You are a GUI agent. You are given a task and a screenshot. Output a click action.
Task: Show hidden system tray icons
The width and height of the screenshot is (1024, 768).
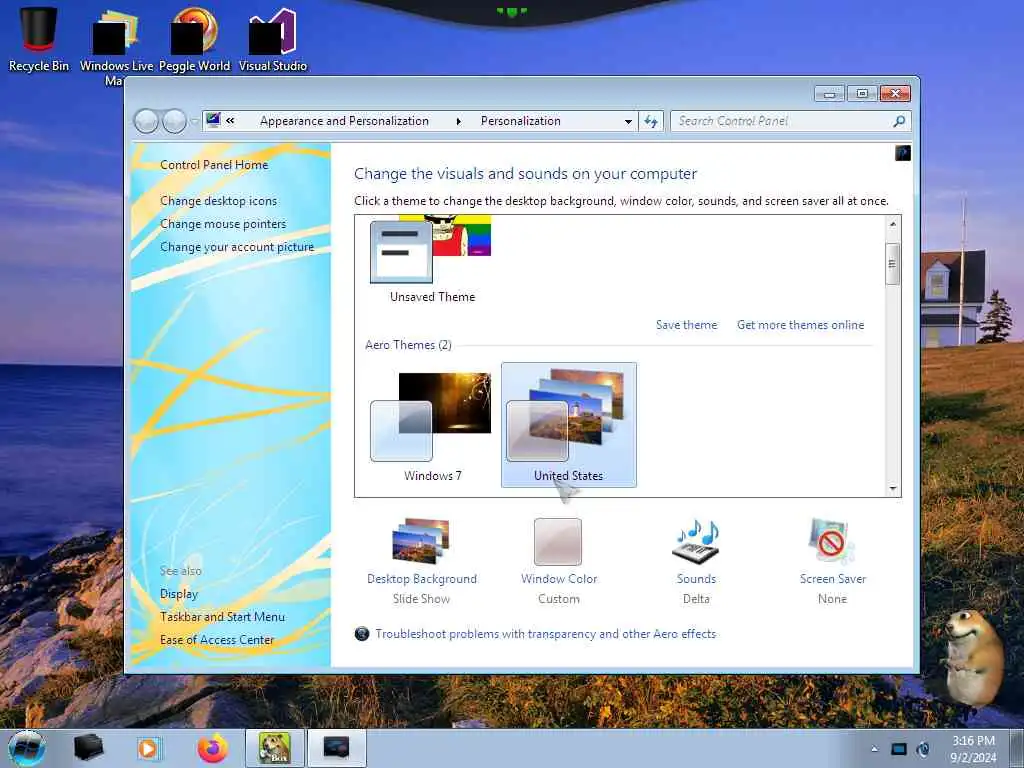click(x=874, y=749)
